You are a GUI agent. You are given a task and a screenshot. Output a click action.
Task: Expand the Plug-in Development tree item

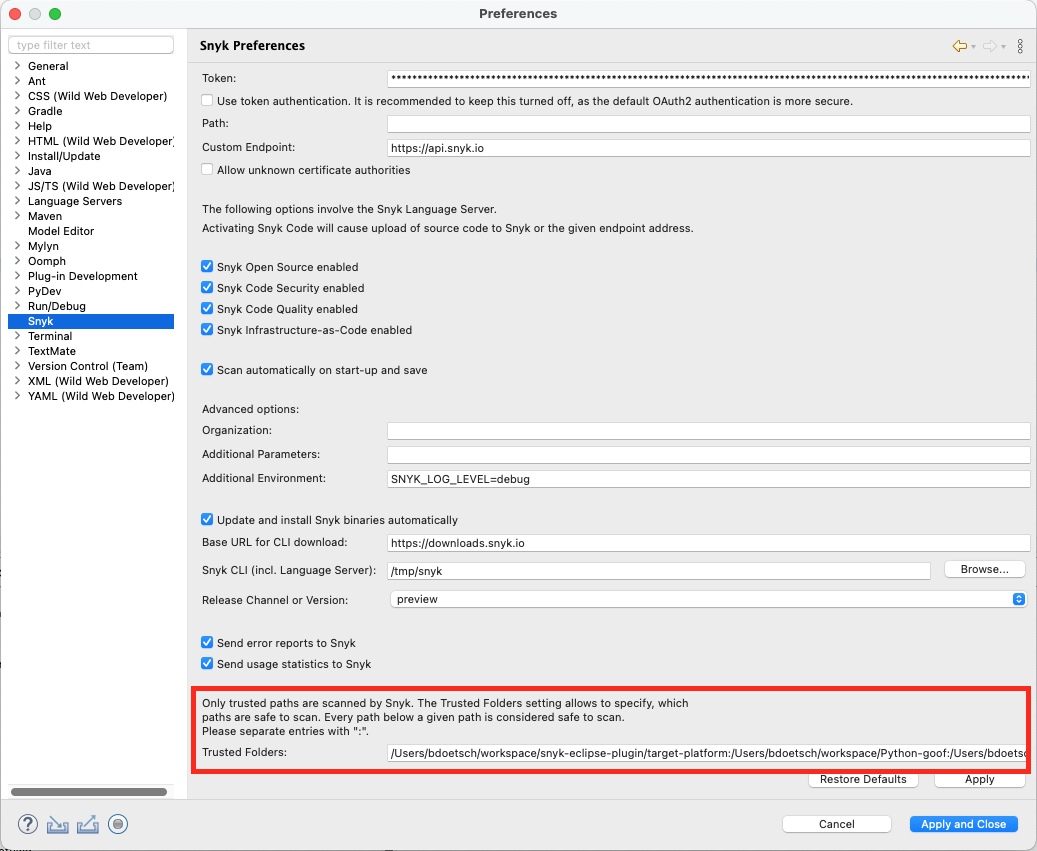(x=17, y=276)
